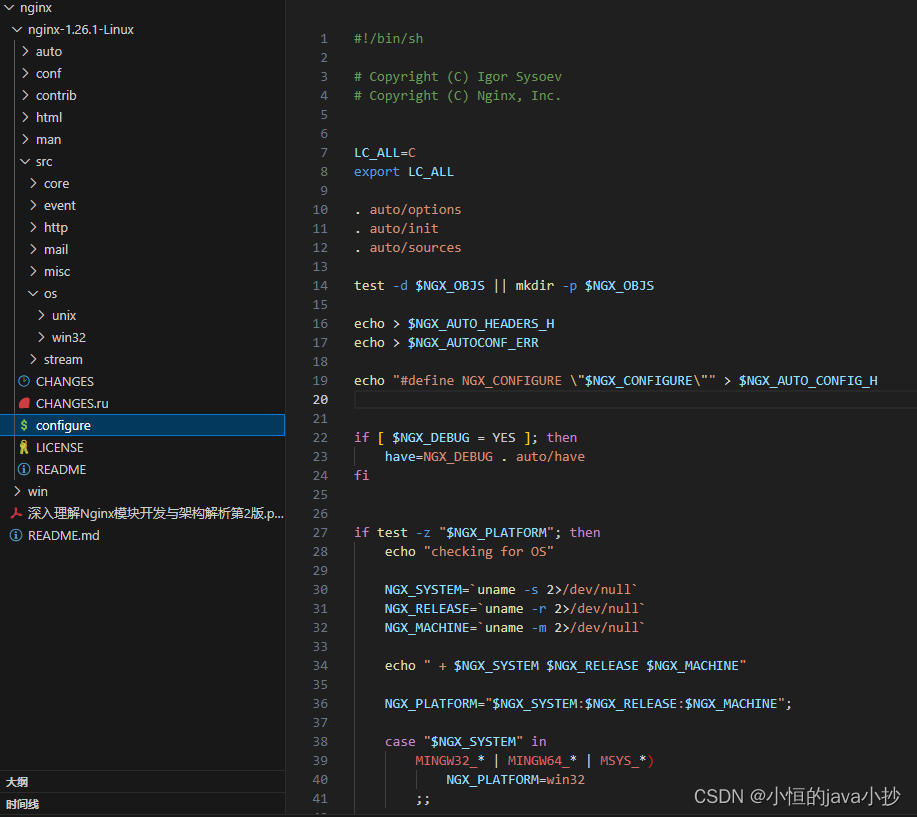Open the README.md file

(x=64, y=535)
